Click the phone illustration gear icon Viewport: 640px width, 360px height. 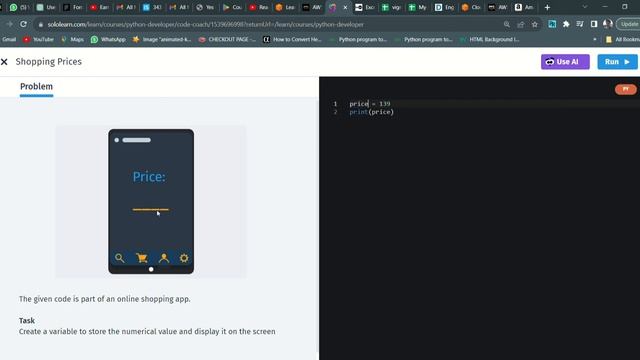pyautogui.click(x=184, y=258)
